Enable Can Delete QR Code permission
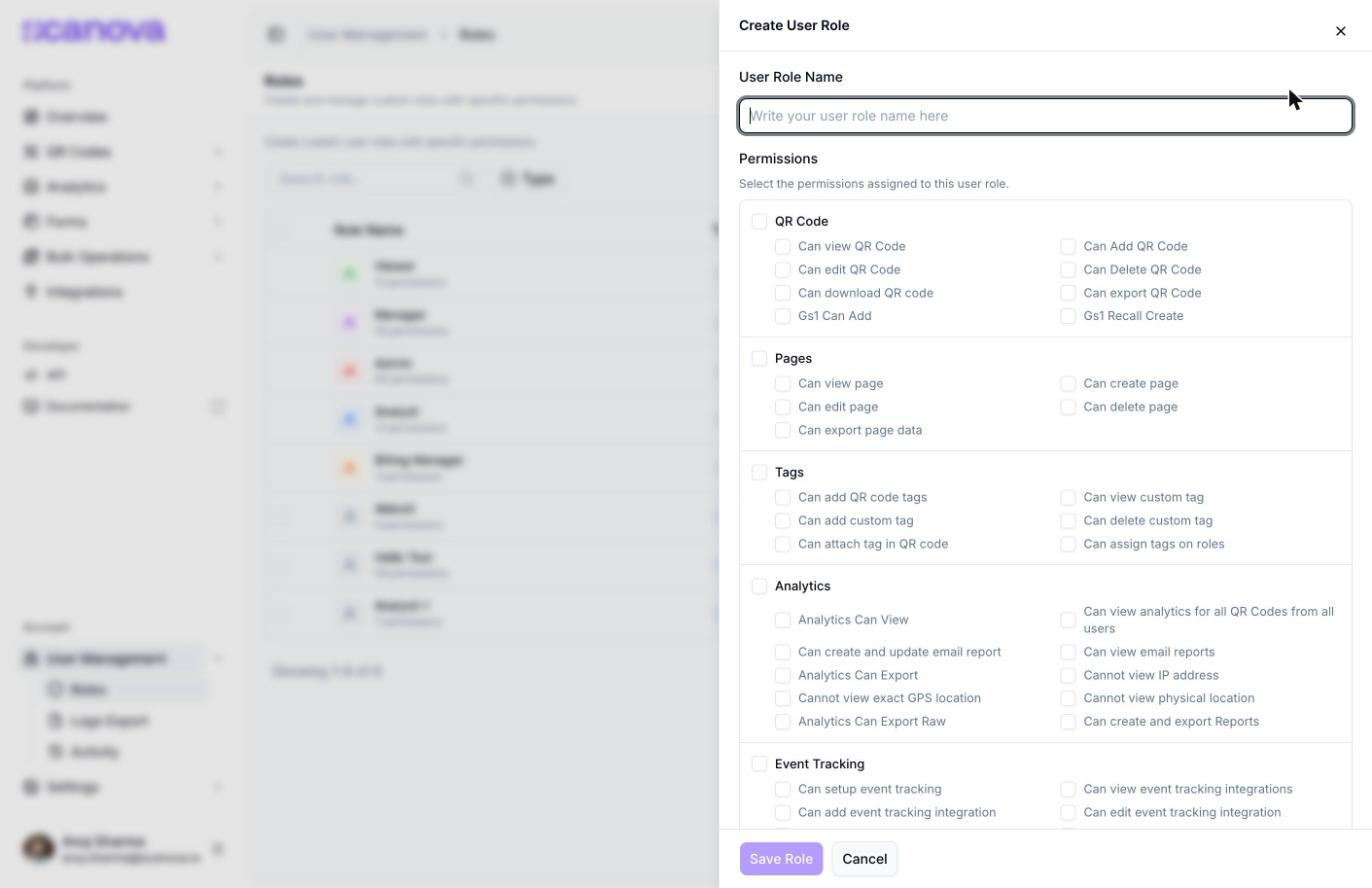This screenshot has width=1372, height=888. 1068,270
